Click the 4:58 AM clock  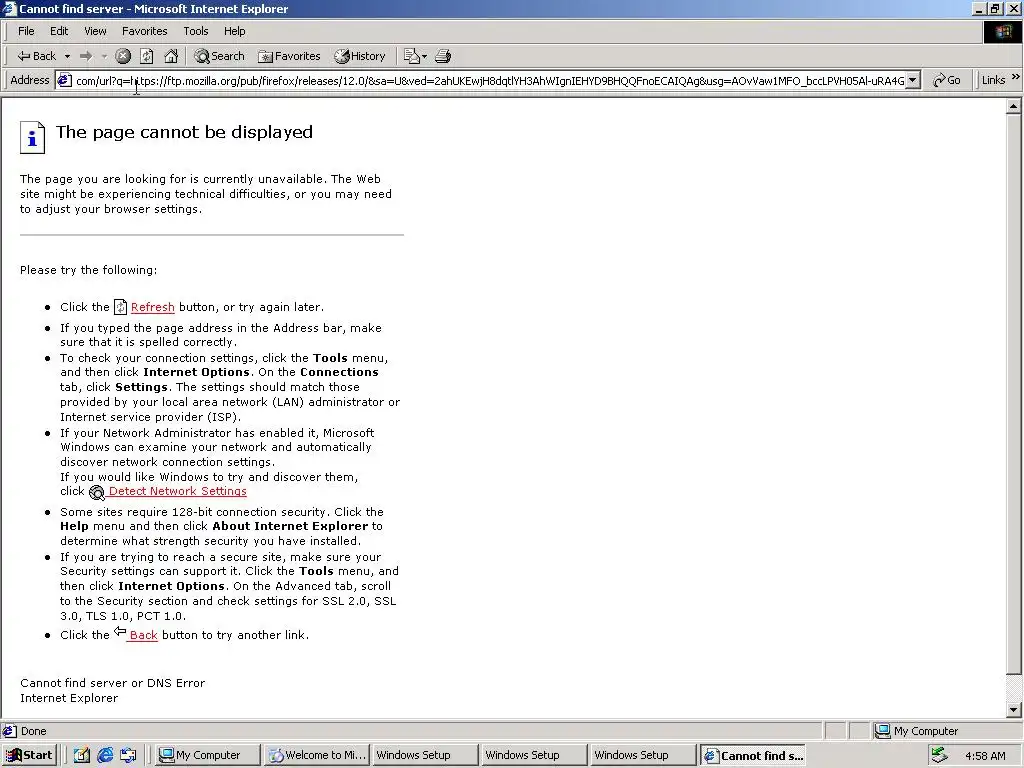point(985,756)
